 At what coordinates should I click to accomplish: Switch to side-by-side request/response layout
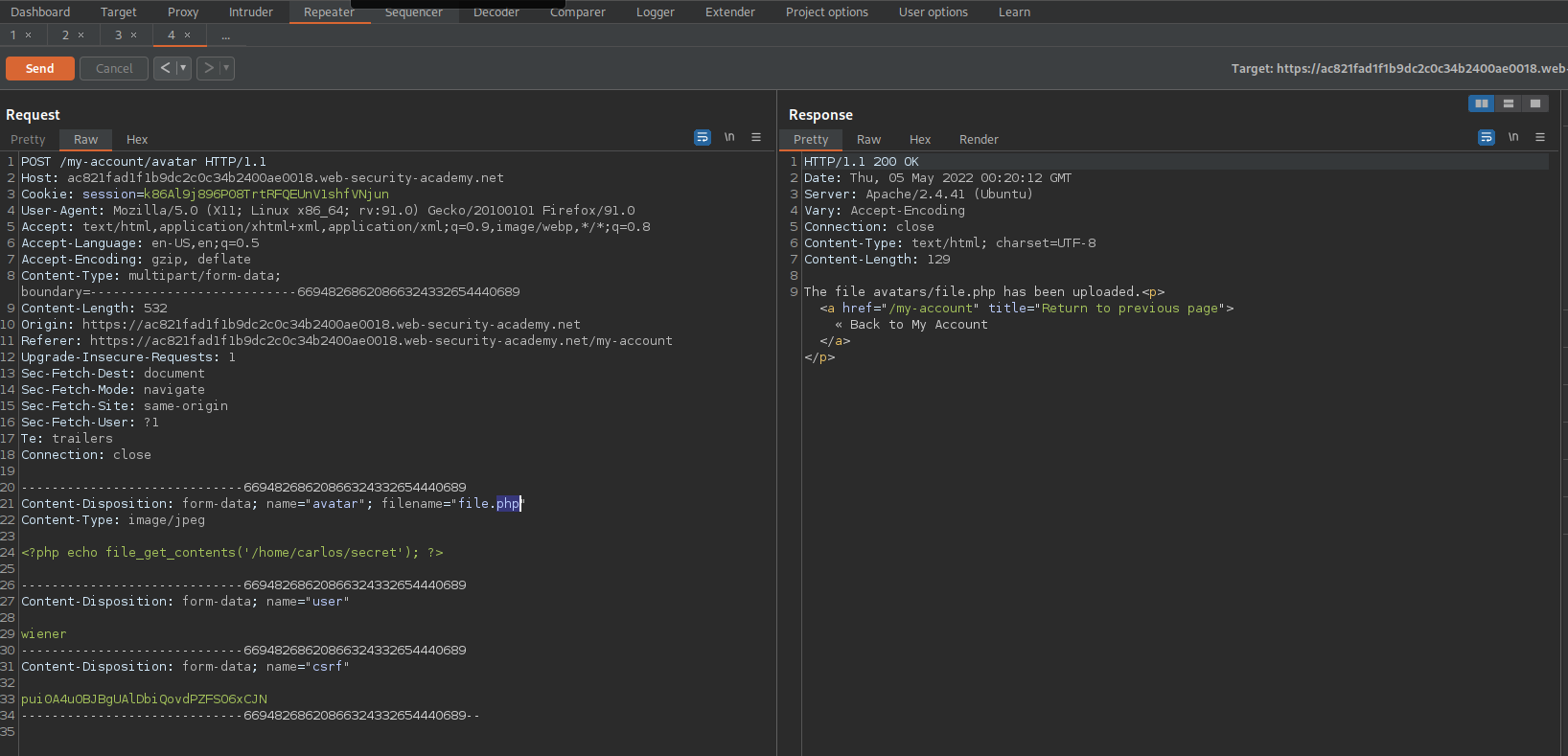click(x=1481, y=103)
